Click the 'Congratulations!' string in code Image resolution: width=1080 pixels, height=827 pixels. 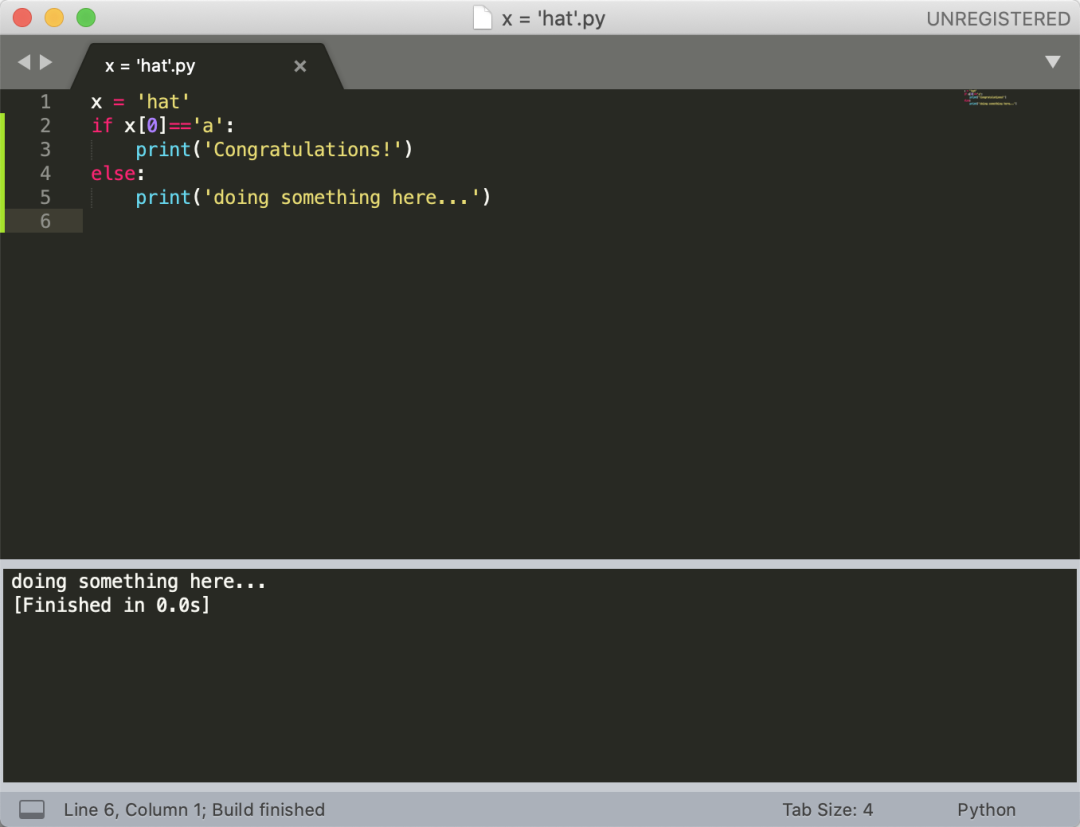point(302,149)
